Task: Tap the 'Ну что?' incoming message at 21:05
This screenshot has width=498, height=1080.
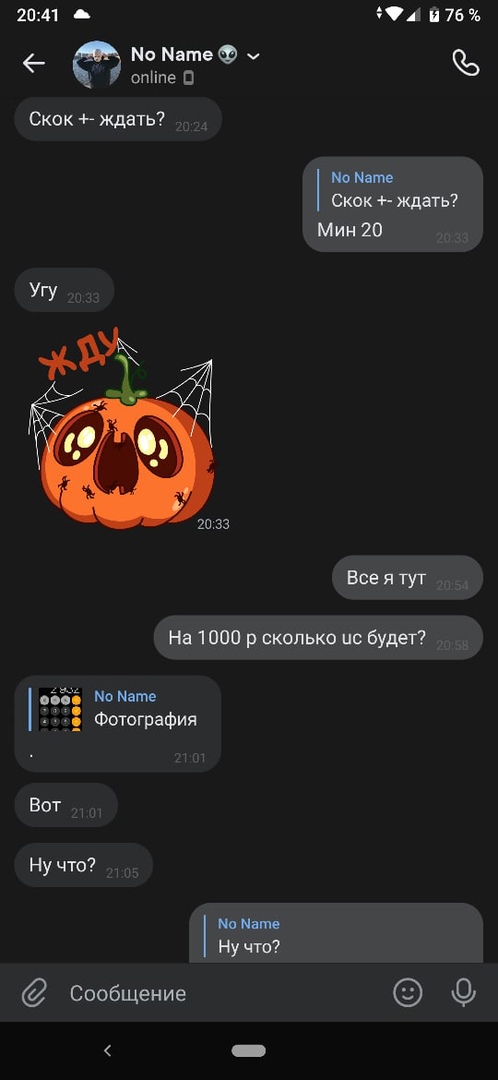Action: pyautogui.click(x=83, y=864)
